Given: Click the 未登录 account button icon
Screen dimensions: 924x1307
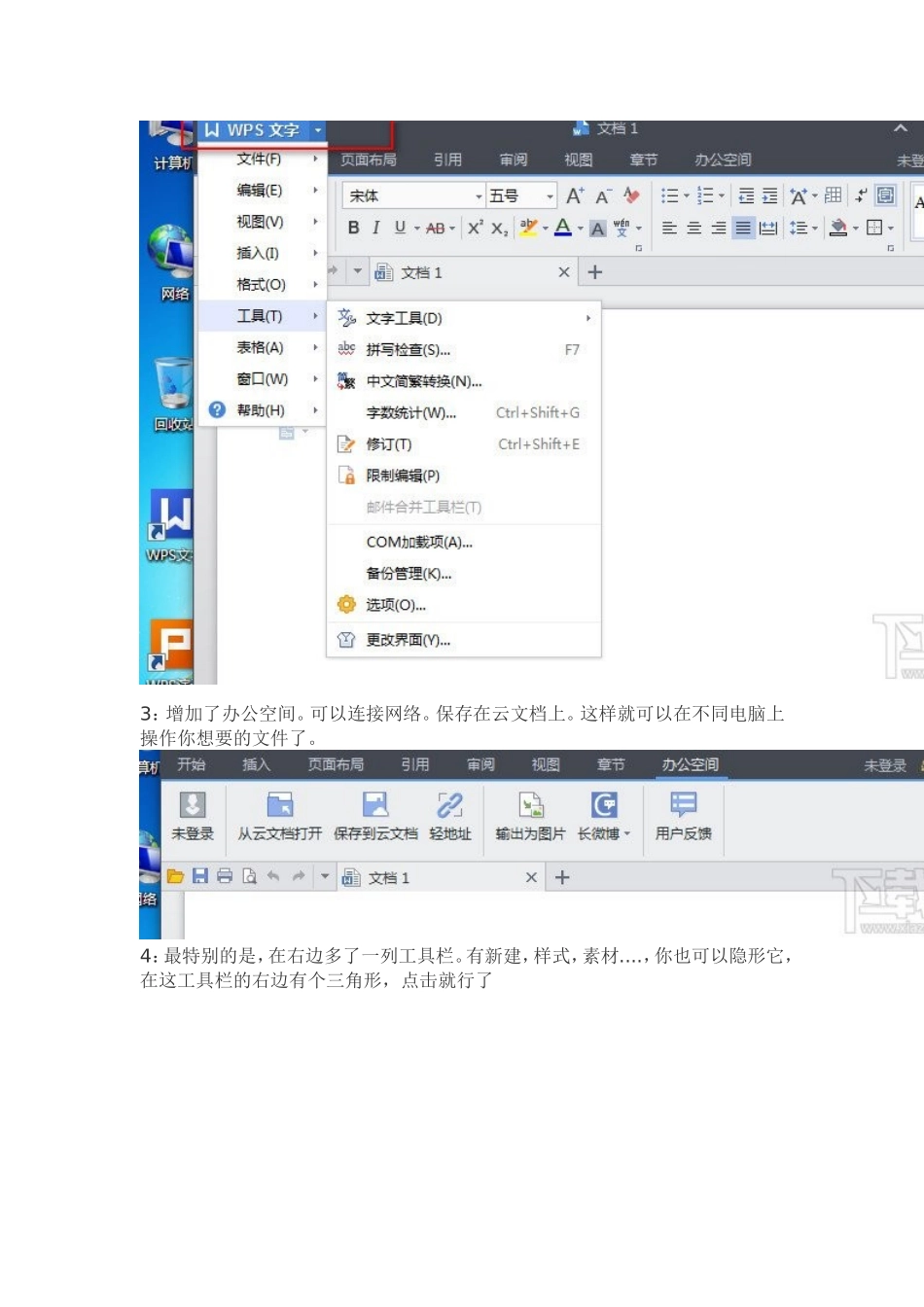Looking at the screenshot, I should click(x=193, y=804).
